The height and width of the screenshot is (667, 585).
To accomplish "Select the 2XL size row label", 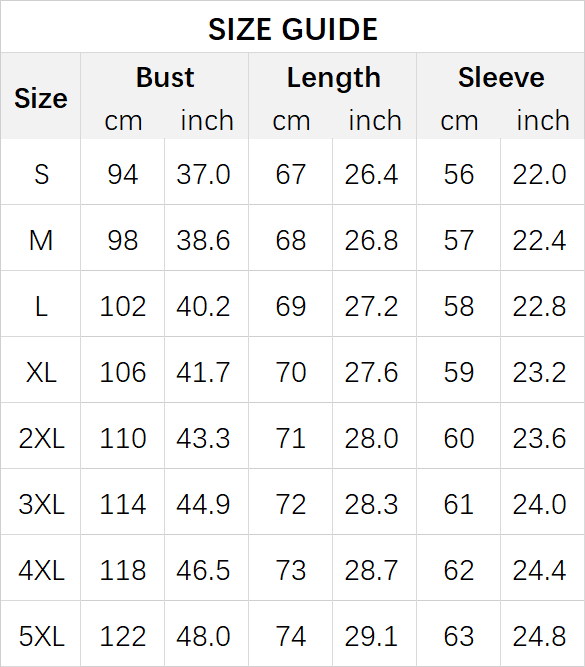I will [41, 438].
